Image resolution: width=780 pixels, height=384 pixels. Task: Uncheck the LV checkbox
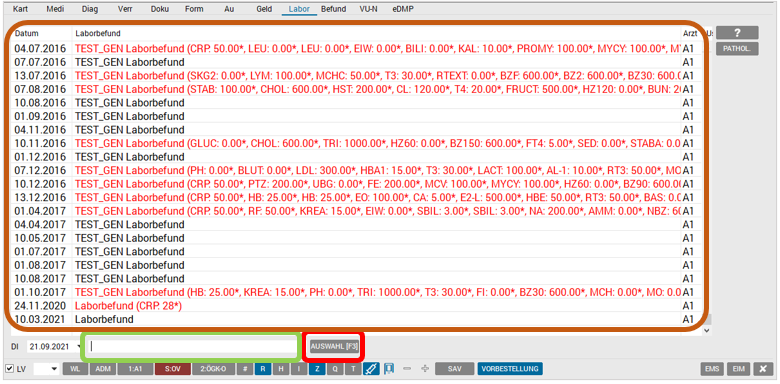[x=9, y=369]
